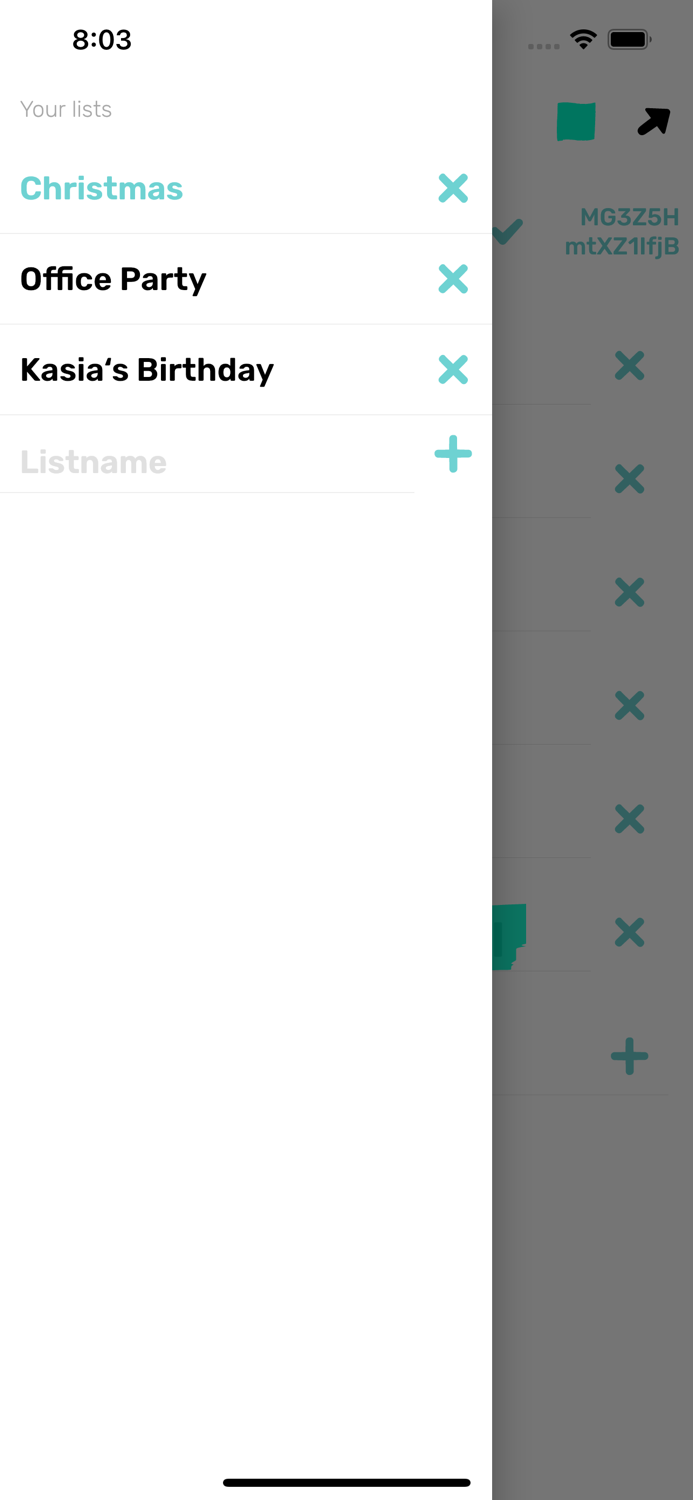Tap the battery indicator in status bar
Viewport: 693px width, 1500px height.
(630, 40)
